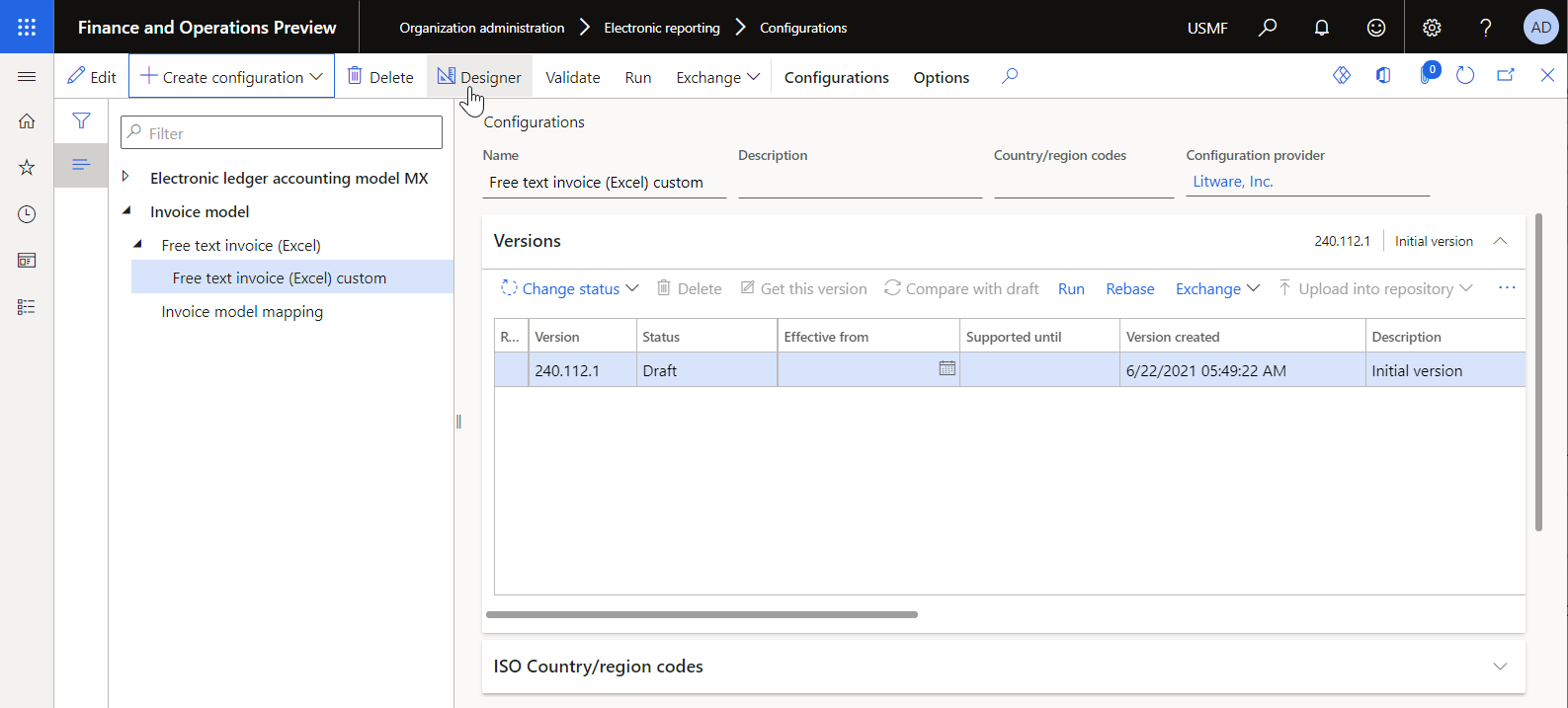Open Workspaces icon in the sidebar
Image resolution: width=1568 pixels, height=708 pixels.
[27, 261]
